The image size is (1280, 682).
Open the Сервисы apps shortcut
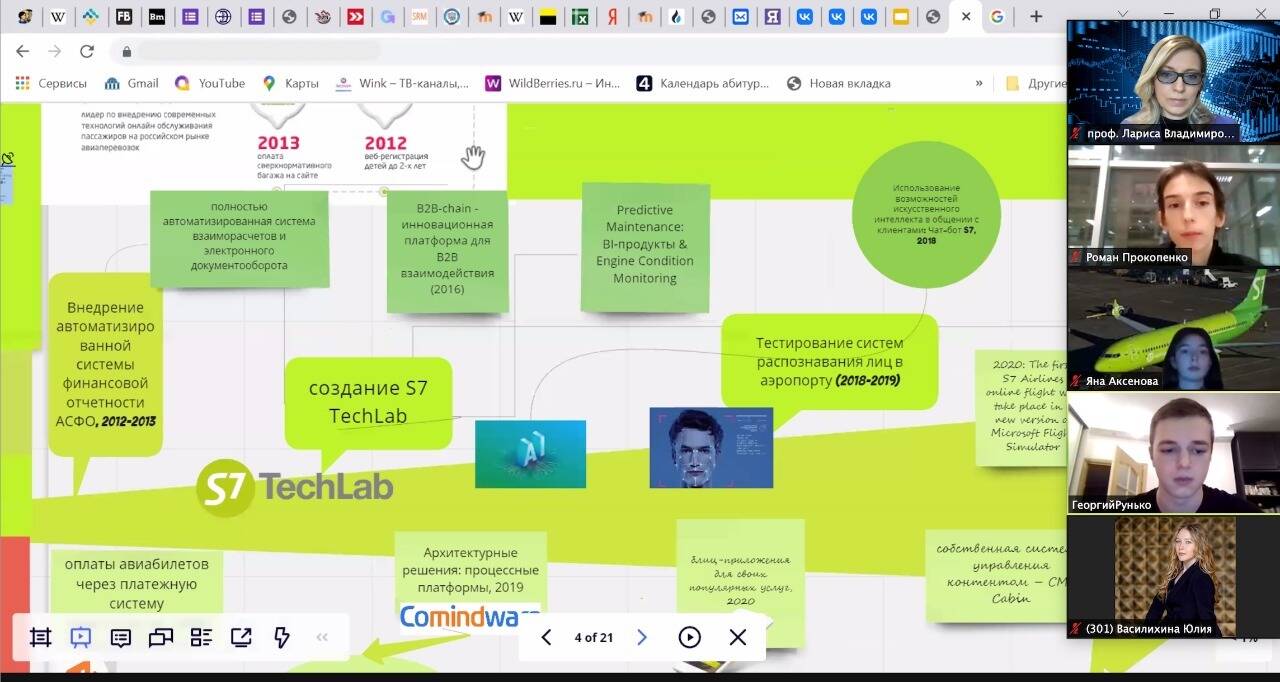50,83
